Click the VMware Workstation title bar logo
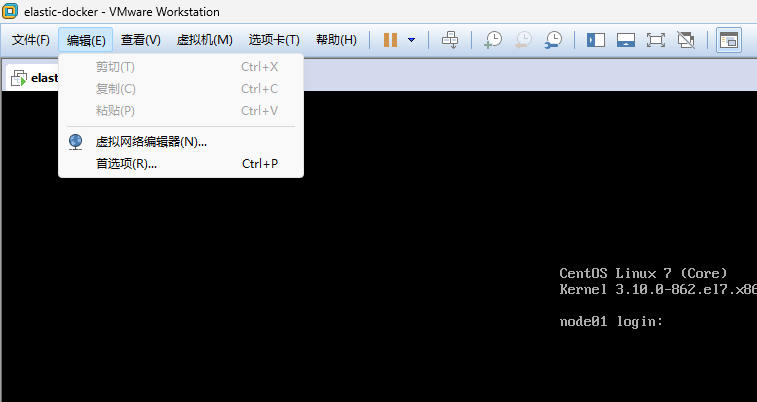 10,11
